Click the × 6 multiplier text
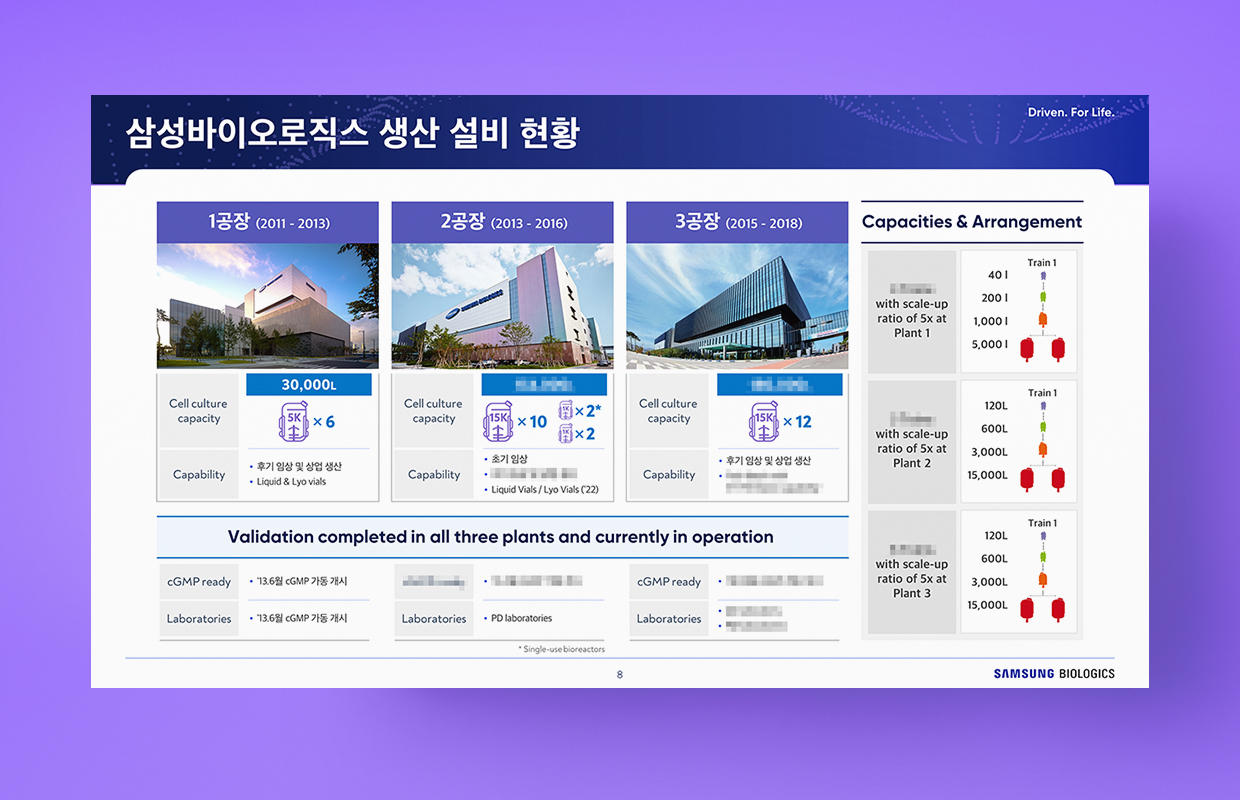 tap(324, 422)
